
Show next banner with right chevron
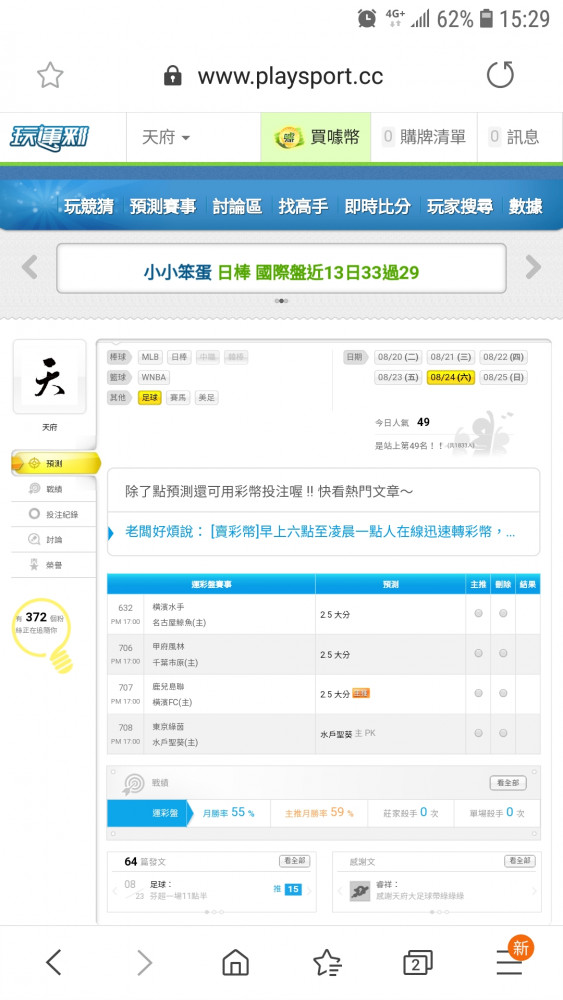(x=533, y=267)
